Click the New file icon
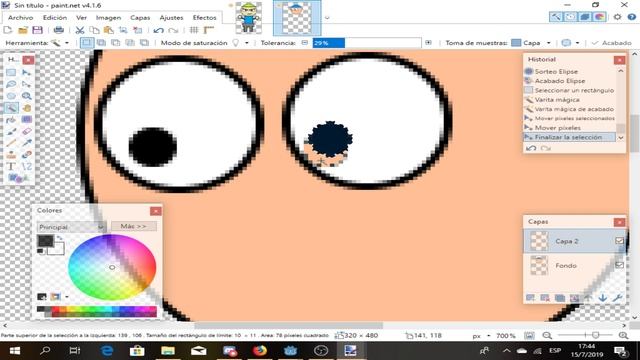Viewport: 640px width, 360px height. [x=8, y=30]
